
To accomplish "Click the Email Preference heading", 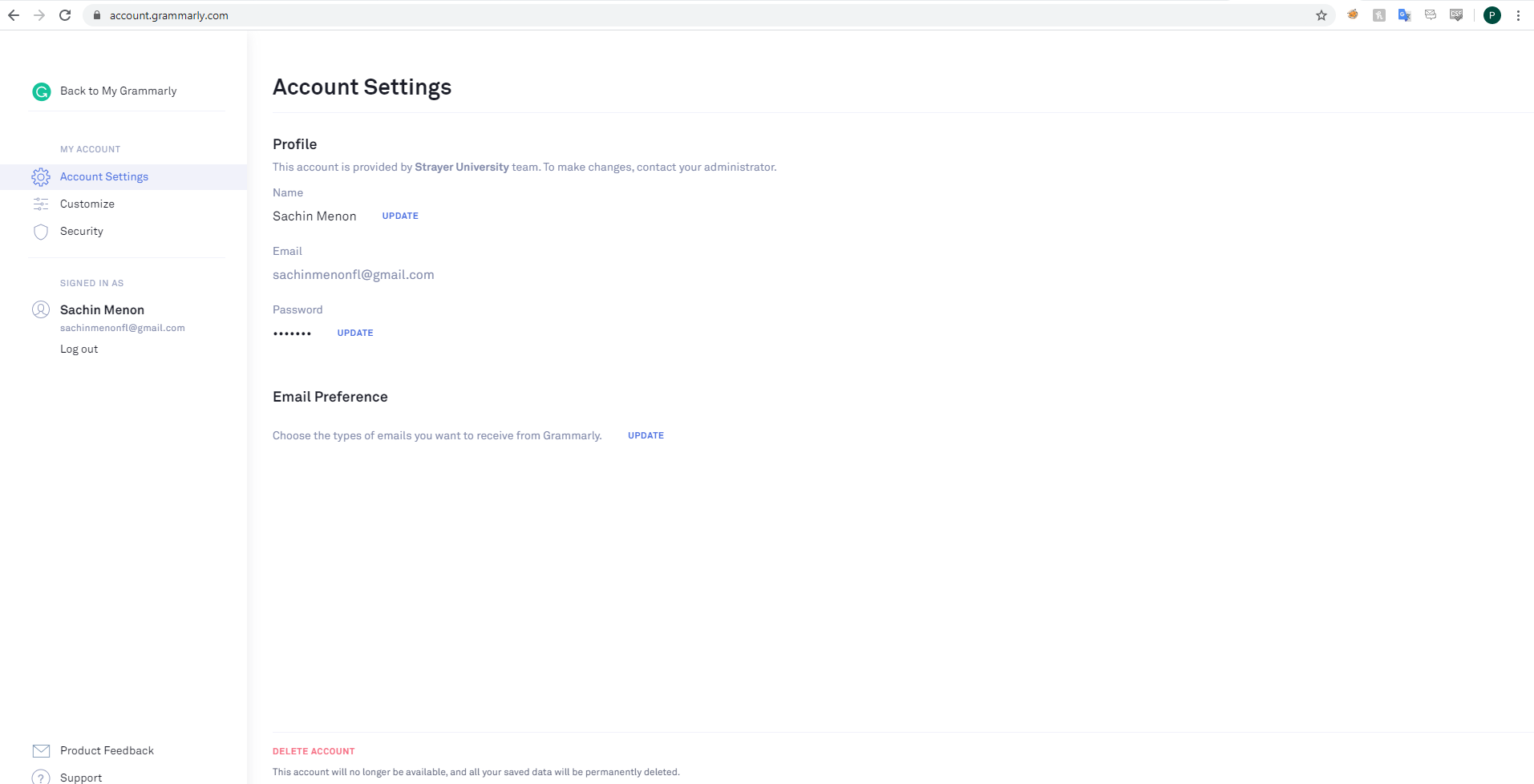I will pyautogui.click(x=330, y=397).
